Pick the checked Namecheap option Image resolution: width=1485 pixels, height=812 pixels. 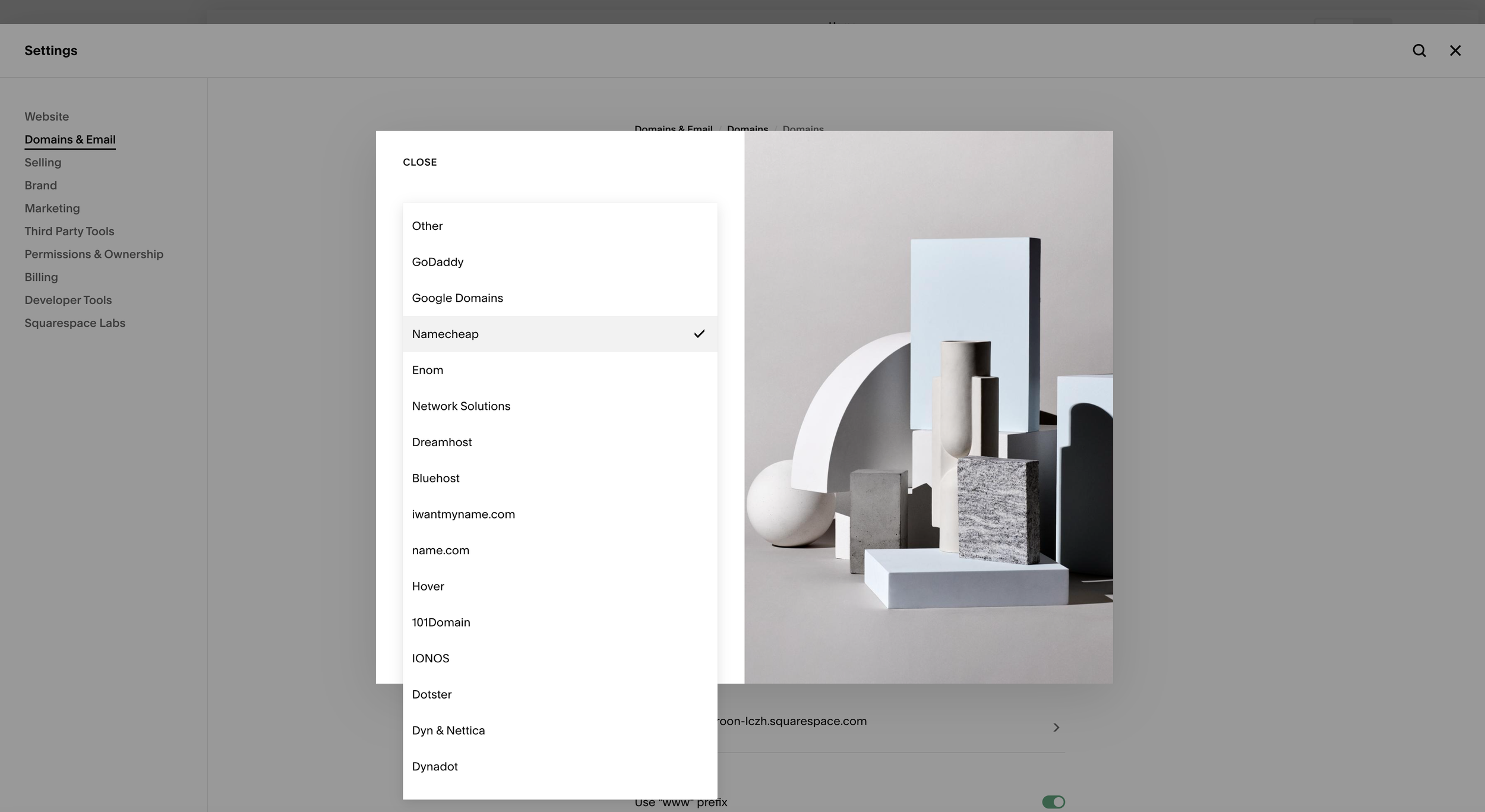(x=445, y=334)
